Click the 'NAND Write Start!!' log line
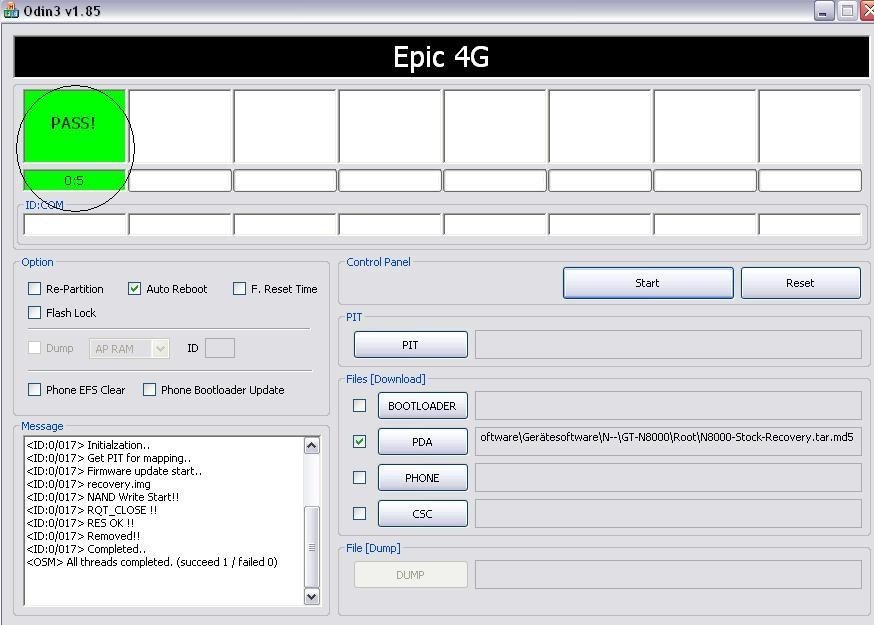874x625 pixels. click(103, 497)
